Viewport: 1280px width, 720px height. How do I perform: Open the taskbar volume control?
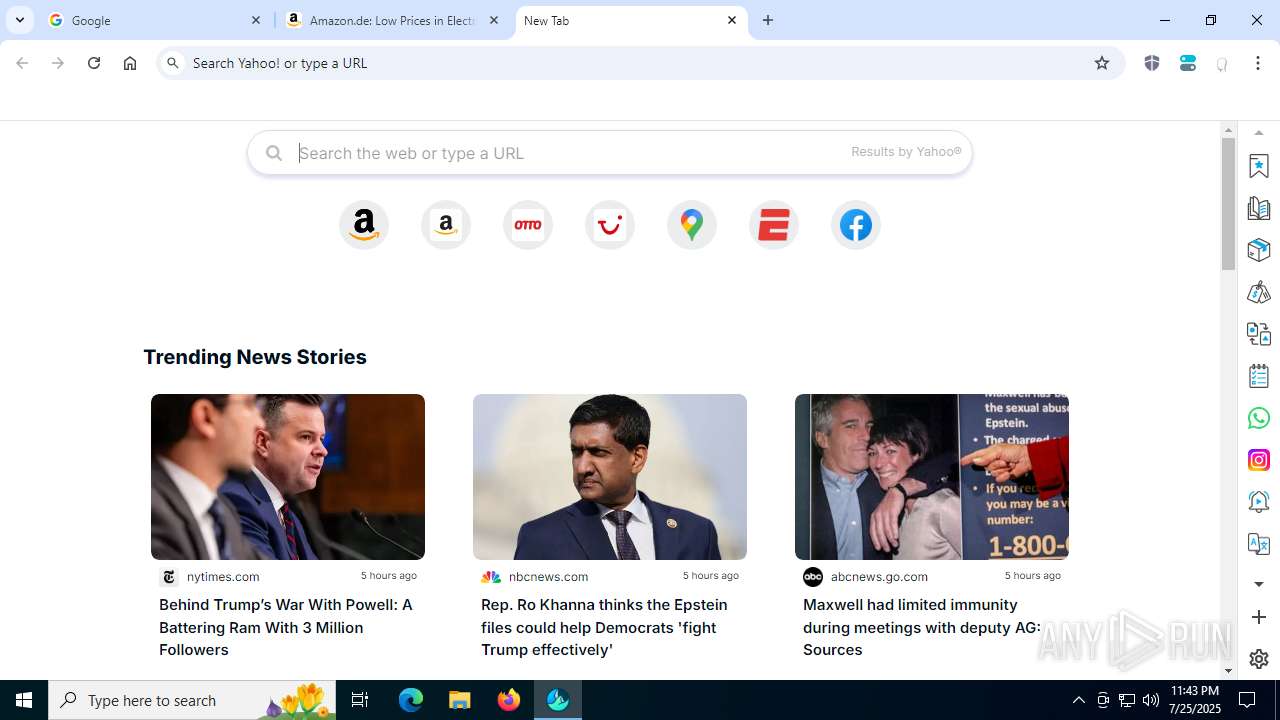point(1151,700)
